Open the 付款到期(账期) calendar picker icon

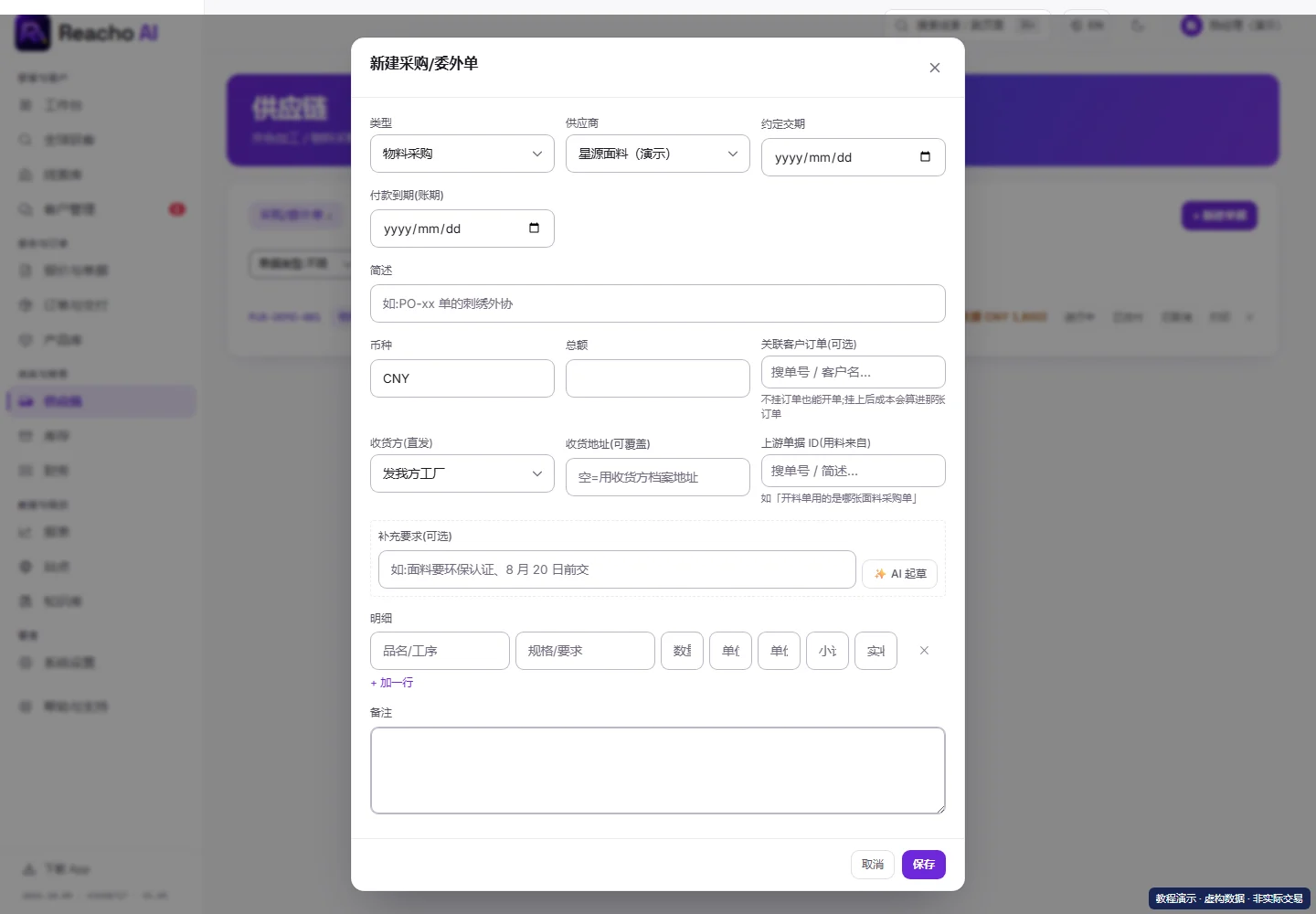pyautogui.click(x=534, y=228)
